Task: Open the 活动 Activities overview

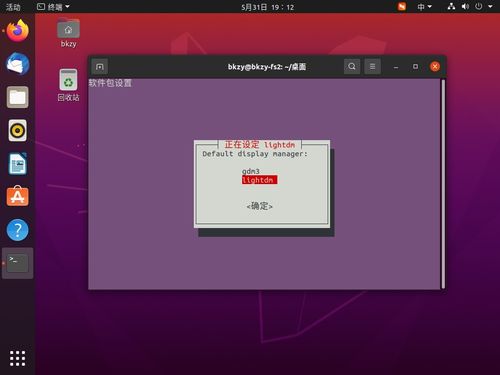Action: [13, 7]
